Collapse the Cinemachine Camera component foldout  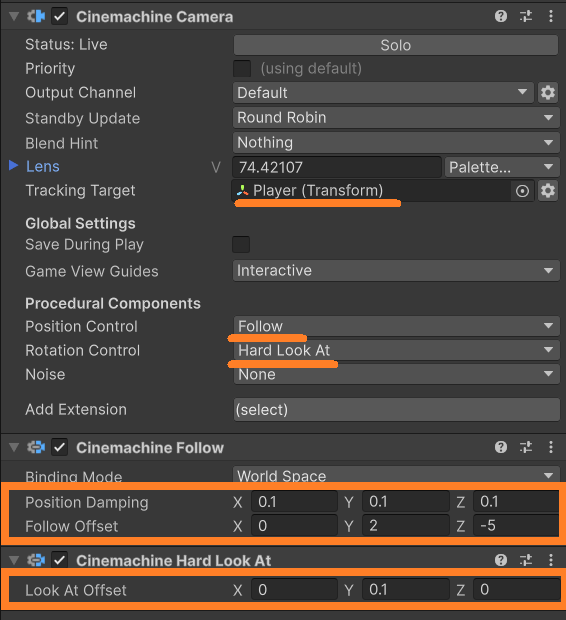[14, 17]
